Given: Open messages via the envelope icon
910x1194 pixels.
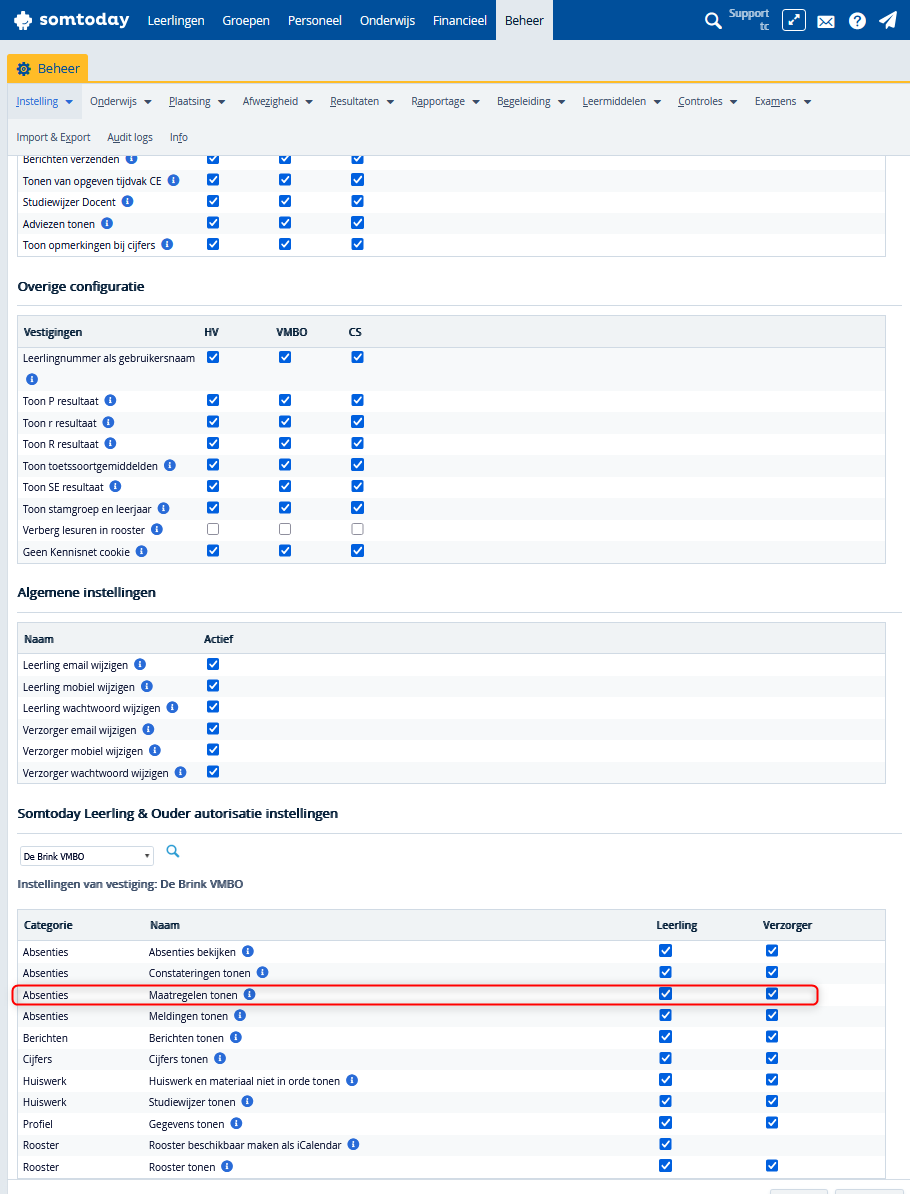Looking at the screenshot, I should pyautogui.click(x=826, y=21).
